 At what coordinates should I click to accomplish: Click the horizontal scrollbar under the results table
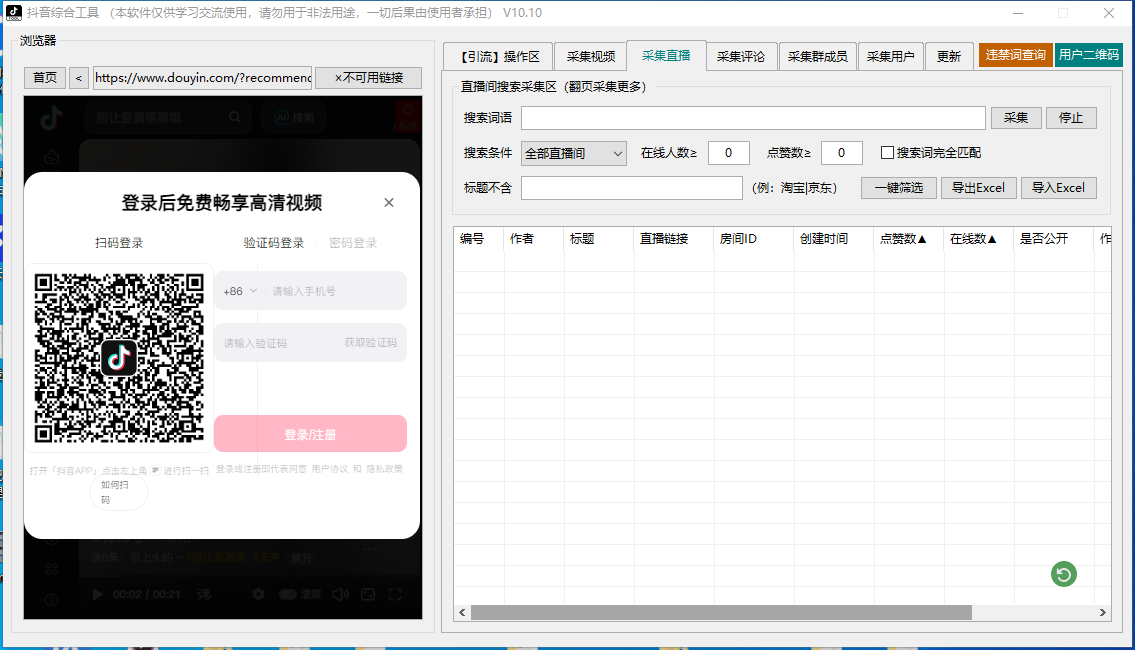point(715,613)
